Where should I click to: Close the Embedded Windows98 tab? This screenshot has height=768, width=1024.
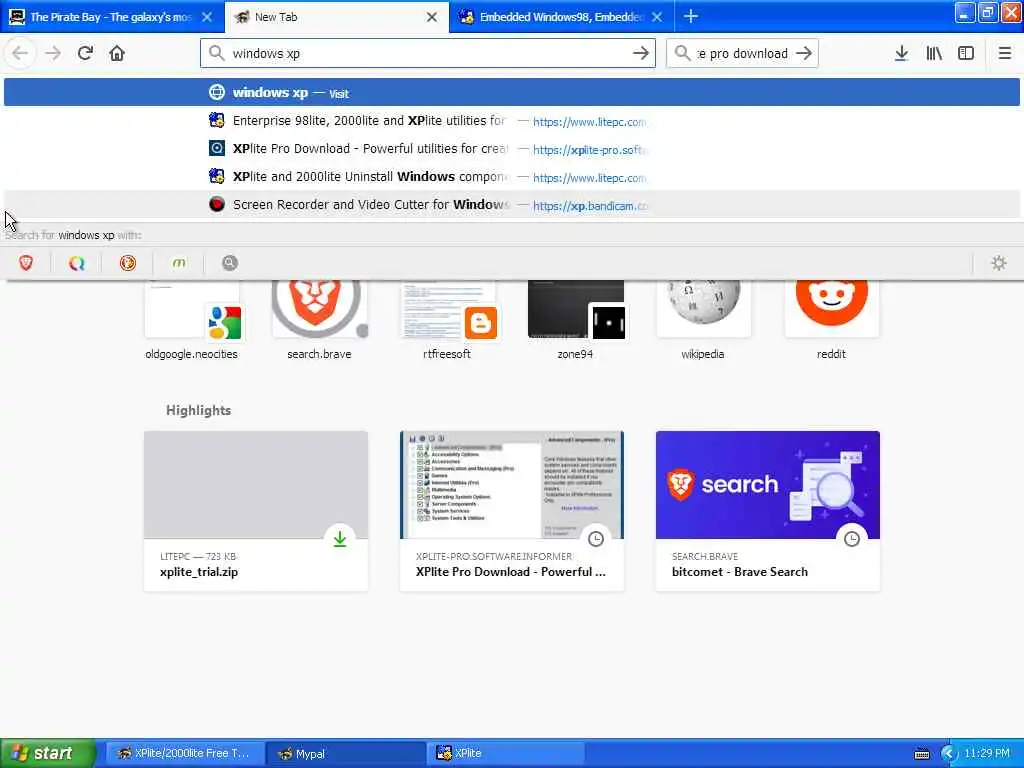point(657,17)
